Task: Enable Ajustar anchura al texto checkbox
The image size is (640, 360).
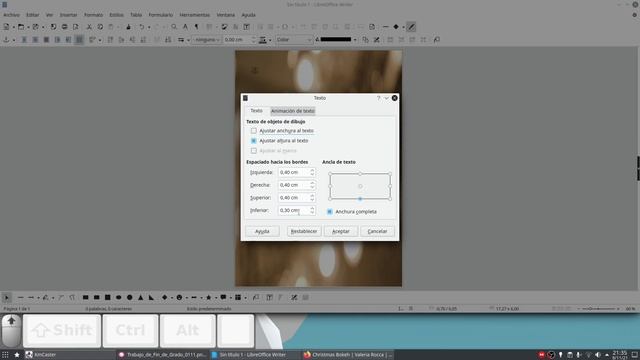Action: click(x=253, y=131)
